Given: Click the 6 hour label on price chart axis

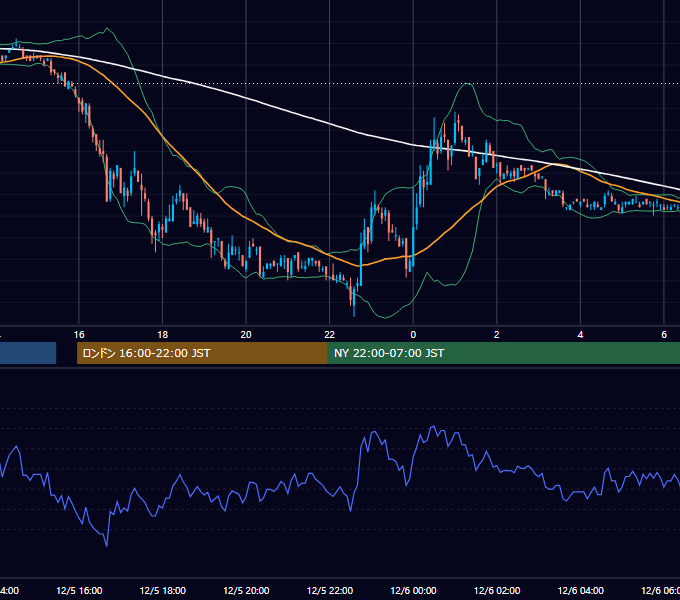Looking at the screenshot, I should coord(664,335).
